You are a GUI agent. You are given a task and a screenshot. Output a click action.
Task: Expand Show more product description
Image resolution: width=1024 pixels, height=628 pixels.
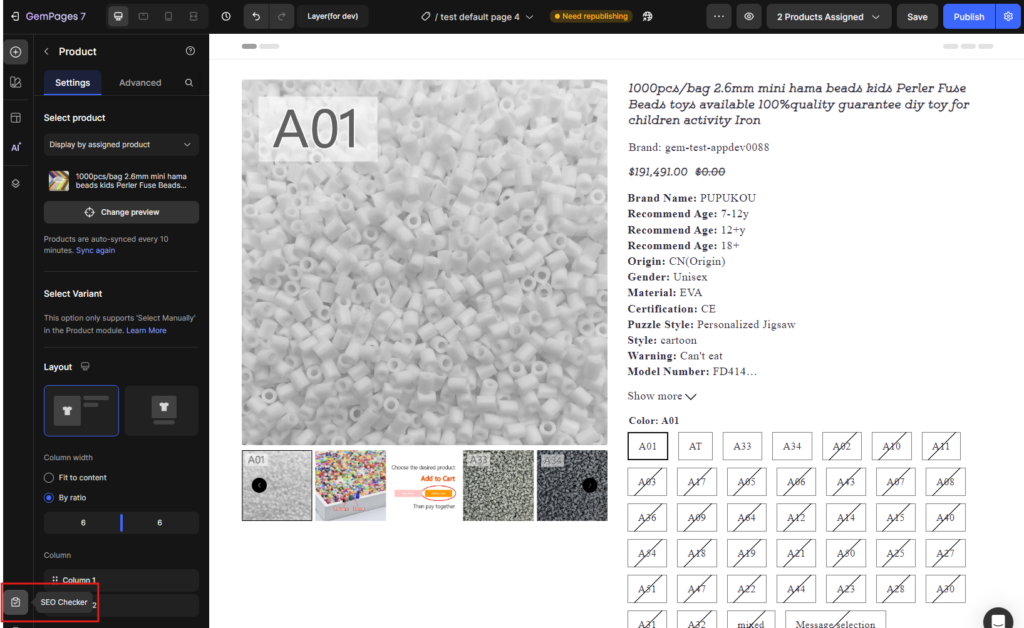click(x=661, y=396)
